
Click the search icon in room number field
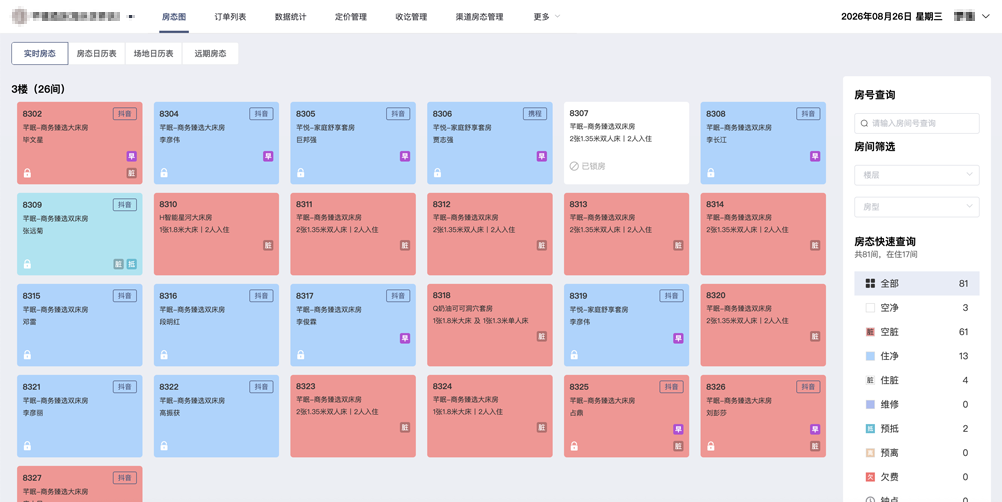click(x=865, y=123)
